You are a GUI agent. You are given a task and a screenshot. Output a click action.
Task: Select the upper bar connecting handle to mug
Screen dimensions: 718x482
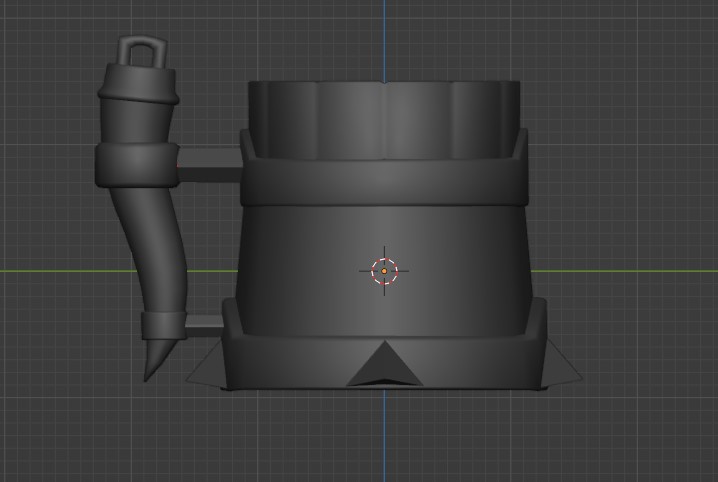209,165
